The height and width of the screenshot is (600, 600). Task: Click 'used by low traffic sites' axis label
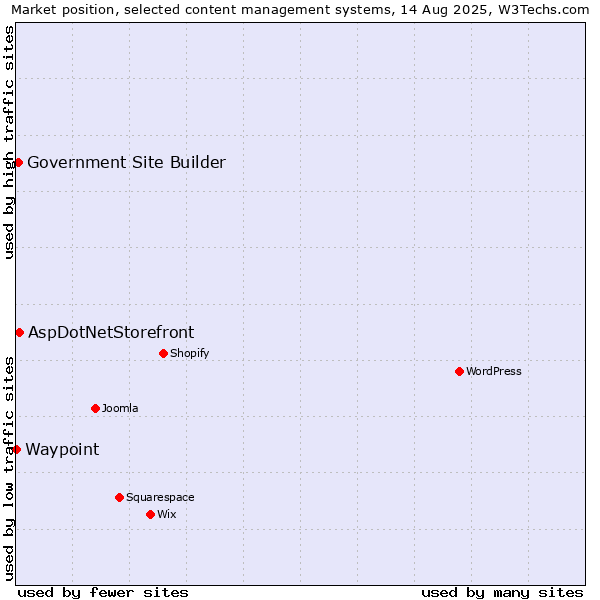[8, 469]
